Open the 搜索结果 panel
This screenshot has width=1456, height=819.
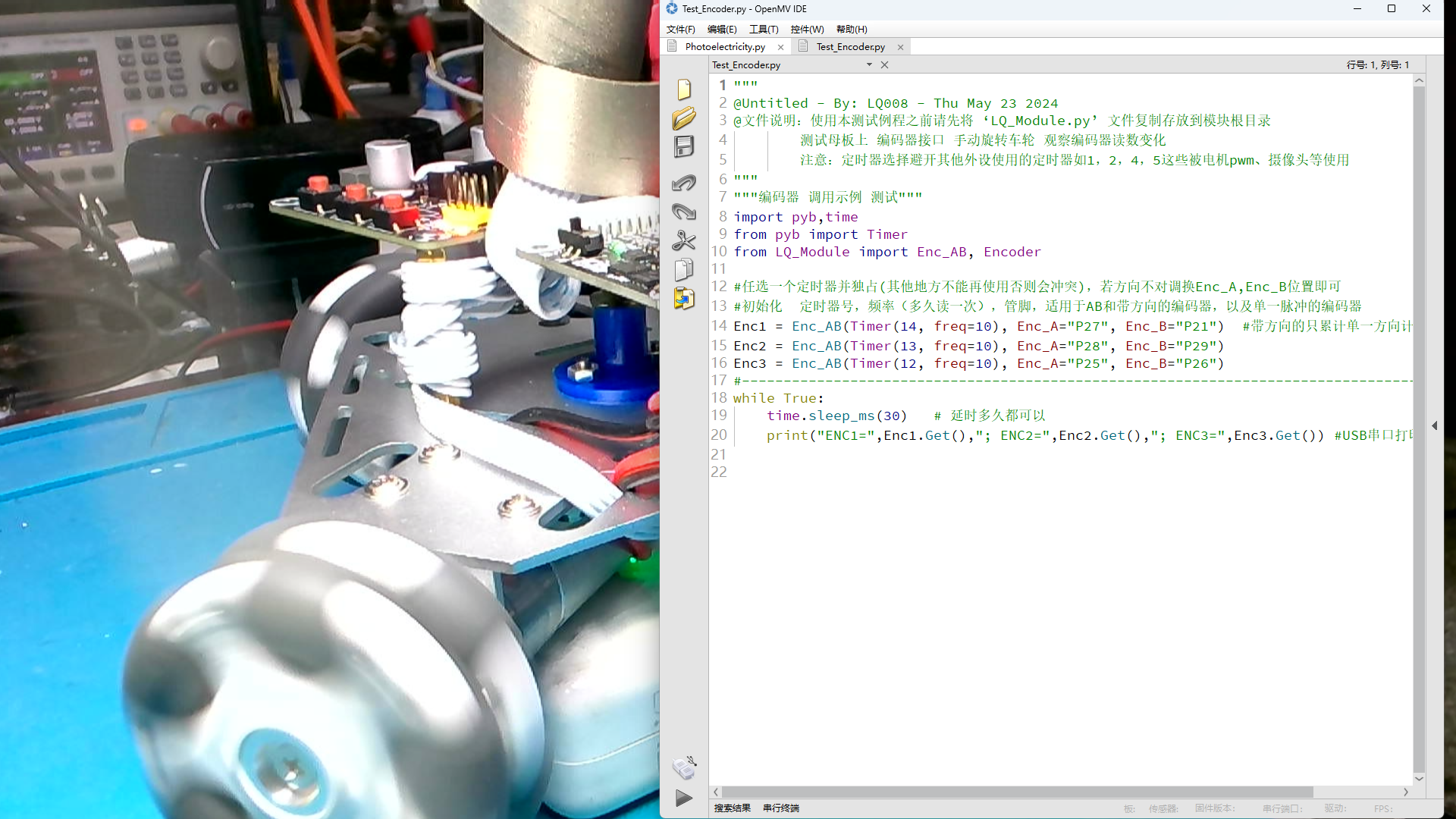tap(732, 808)
